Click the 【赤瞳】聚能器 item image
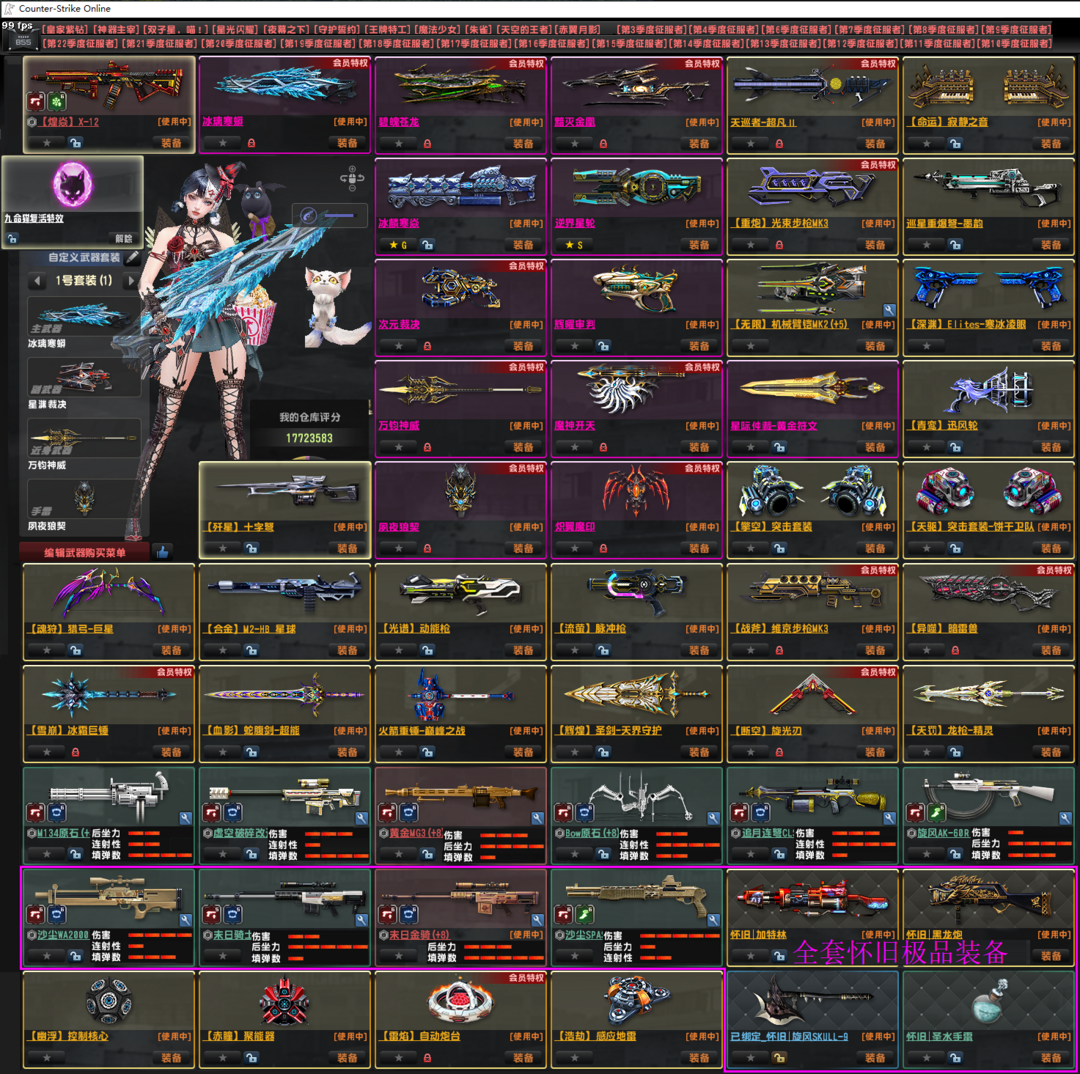Screen dimensions: 1080x1074 pos(284,1002)
